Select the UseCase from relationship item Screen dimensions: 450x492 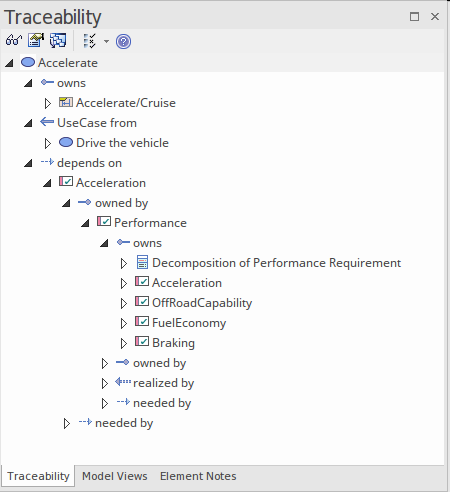click(x=97, y=123)
